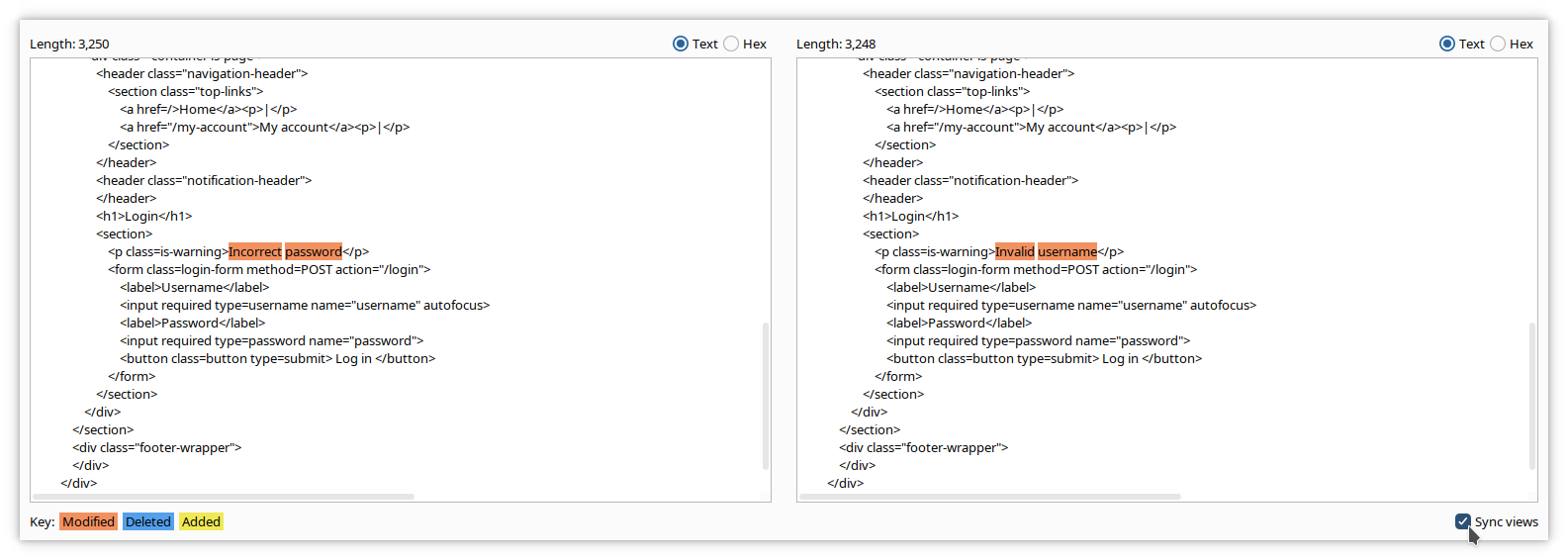Select the Text radio button in left pane
This screenshot has height=560, width=1568.
click(x=681, y=44)
